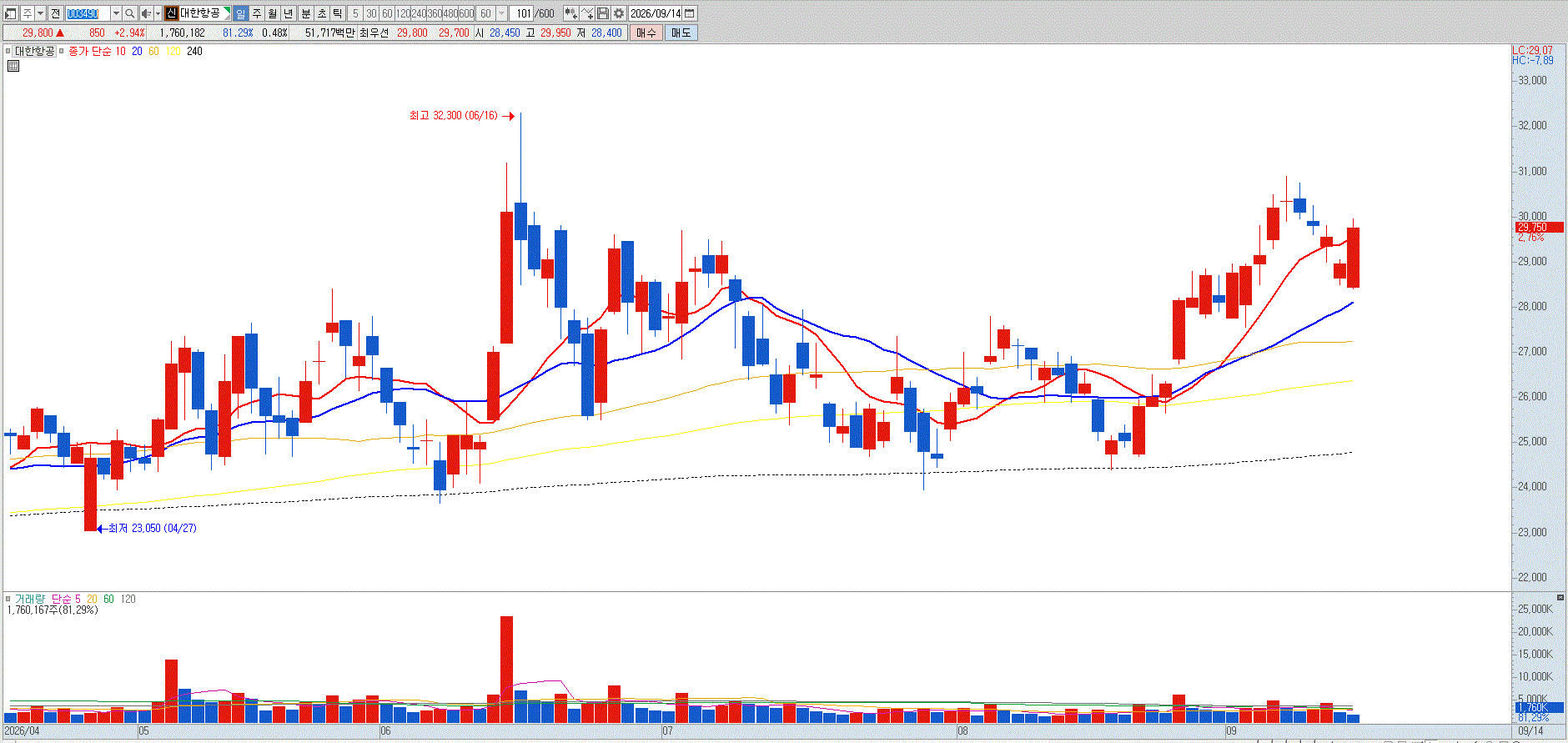Click the candlestick chart add icon

[570, 13]
